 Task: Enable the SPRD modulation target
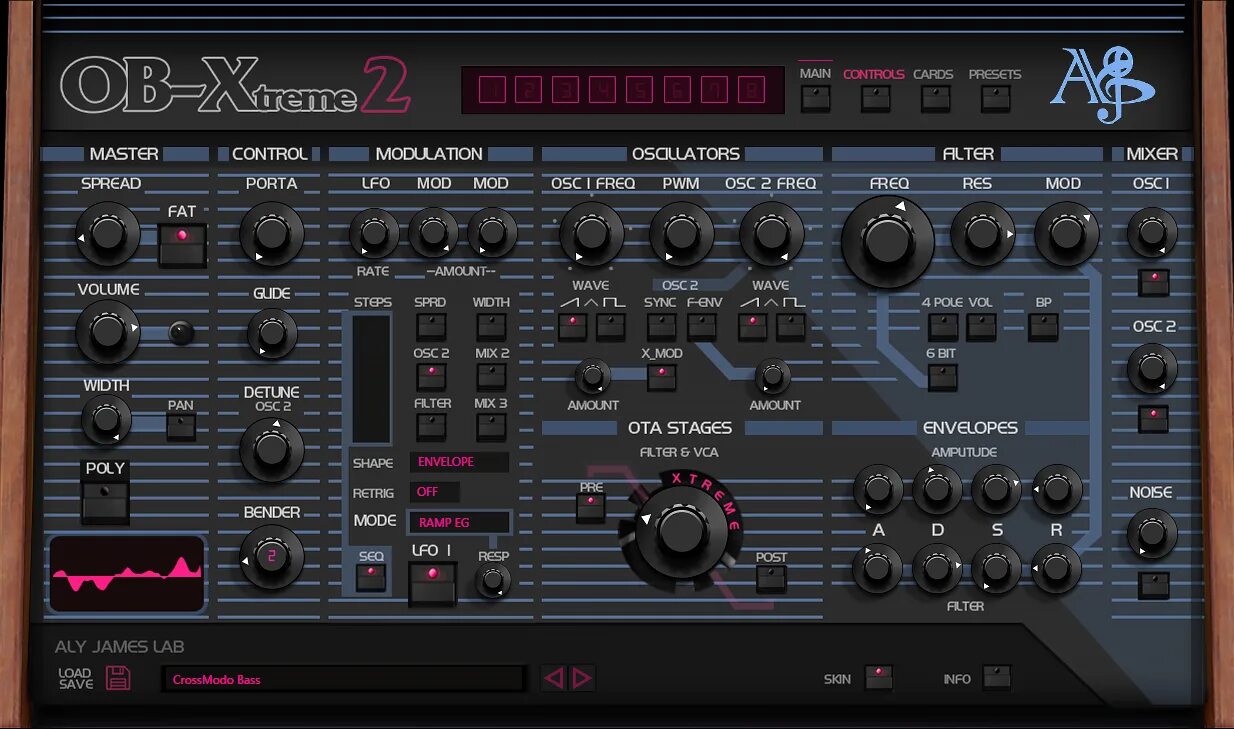(431, 325)
